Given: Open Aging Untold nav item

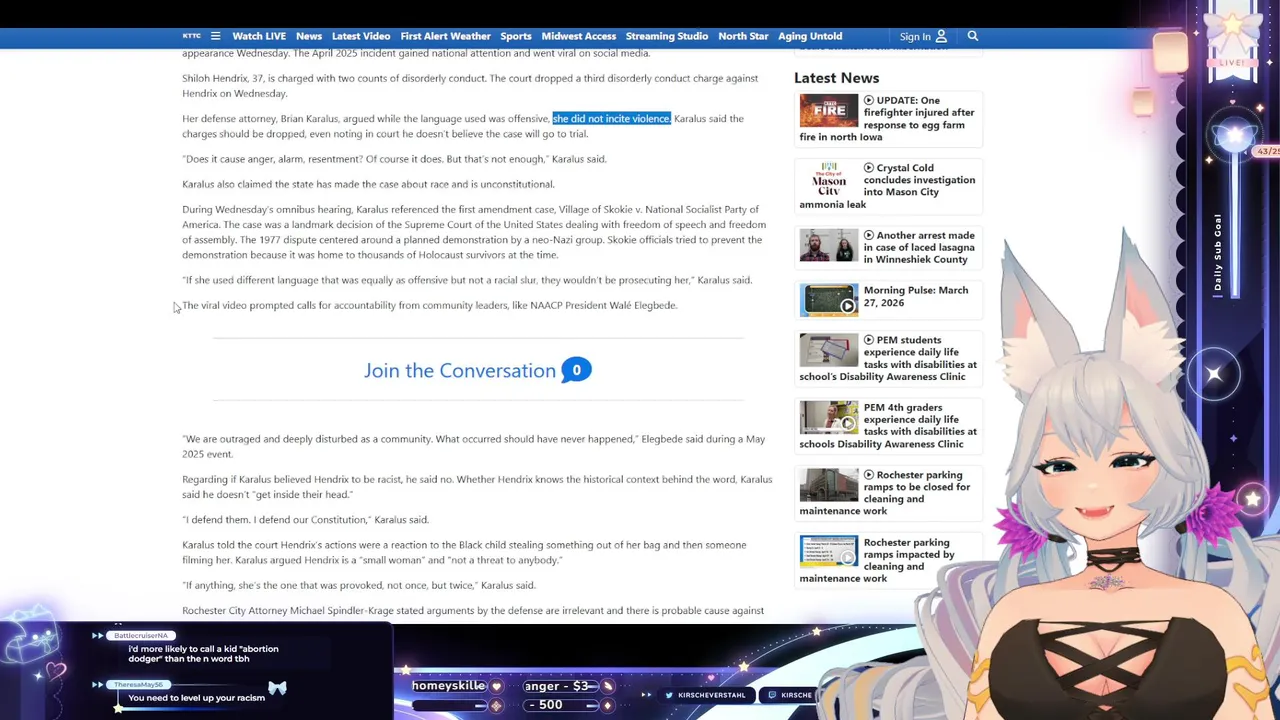Looking at the screenshot, I should pos(810,36).
